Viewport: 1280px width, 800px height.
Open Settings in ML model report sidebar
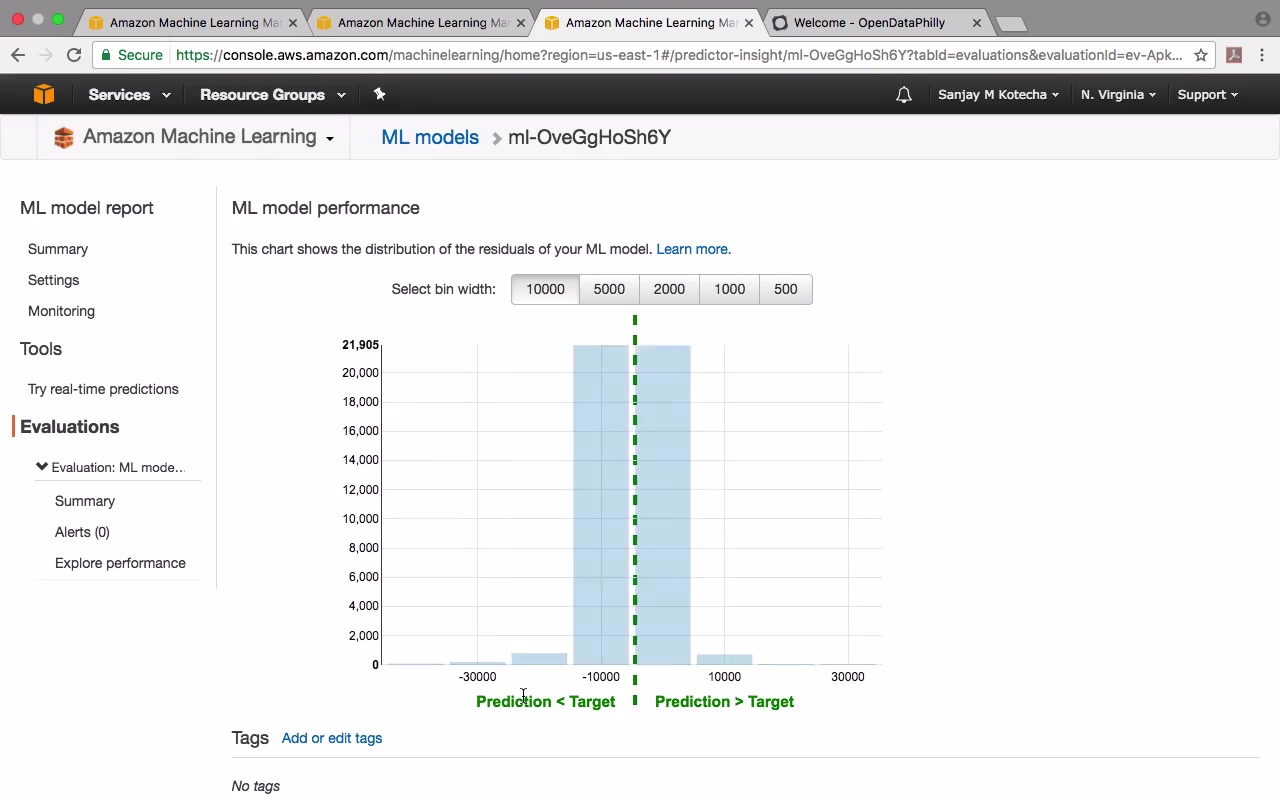pyautogui.click(x=53, y=280)
